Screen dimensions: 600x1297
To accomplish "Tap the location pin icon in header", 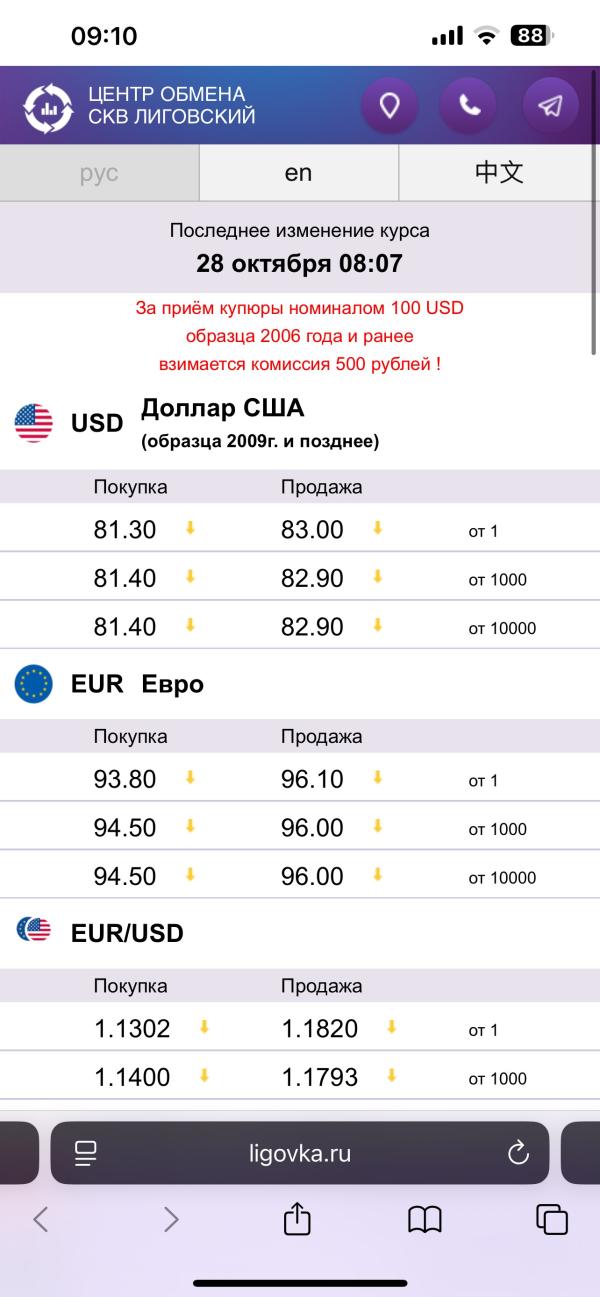I will 389,105.
